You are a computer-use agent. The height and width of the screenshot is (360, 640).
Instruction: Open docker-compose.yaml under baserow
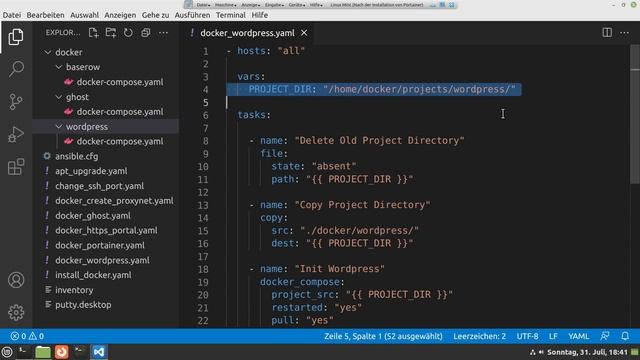coord(120,82)
